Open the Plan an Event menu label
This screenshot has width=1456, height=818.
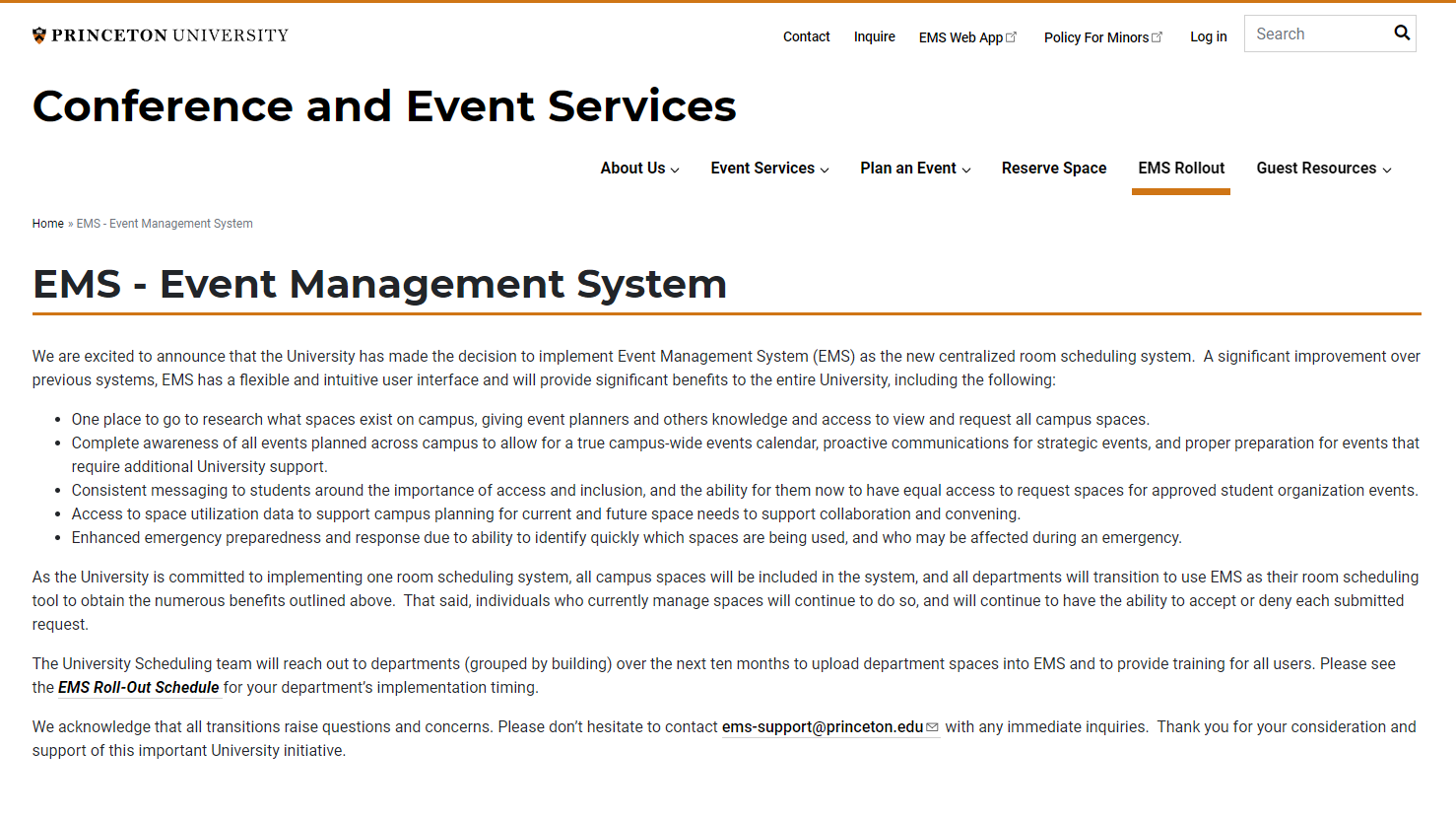[x=908, y=169]
